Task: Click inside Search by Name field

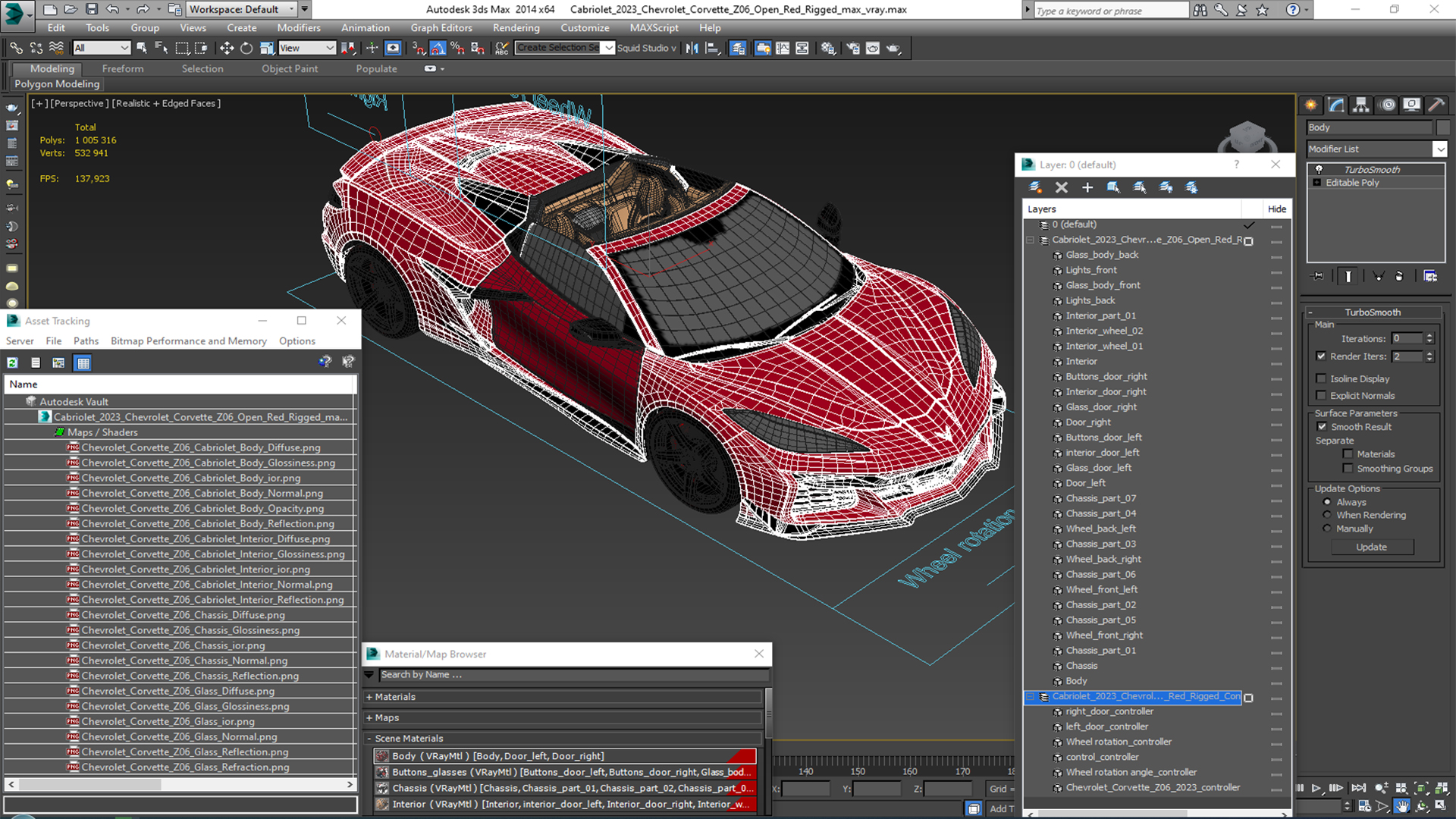Action: 573,675
